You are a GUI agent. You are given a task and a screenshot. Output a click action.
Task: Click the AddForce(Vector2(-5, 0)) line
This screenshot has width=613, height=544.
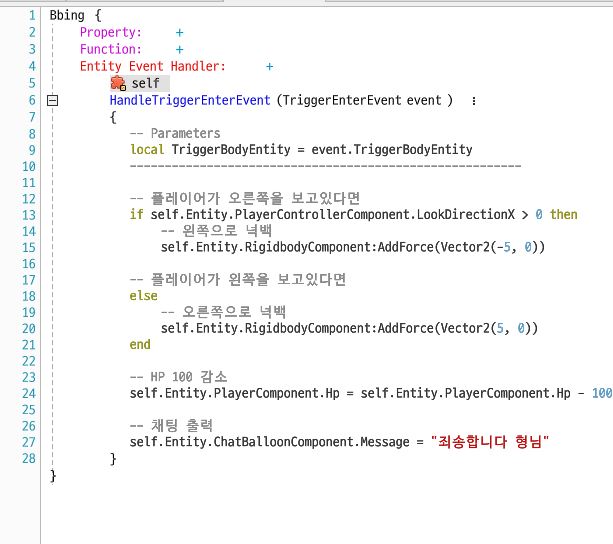click(x=353, y=247)
